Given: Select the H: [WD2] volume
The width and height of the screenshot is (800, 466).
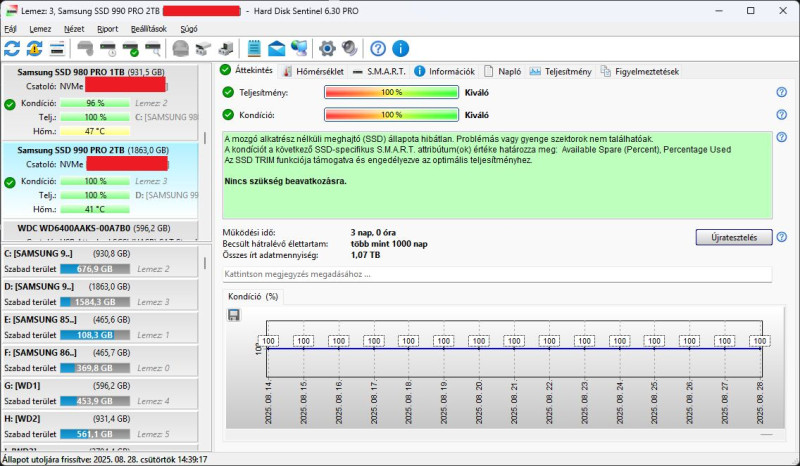Looking at the screenshot, I should [x=100, y=427].
